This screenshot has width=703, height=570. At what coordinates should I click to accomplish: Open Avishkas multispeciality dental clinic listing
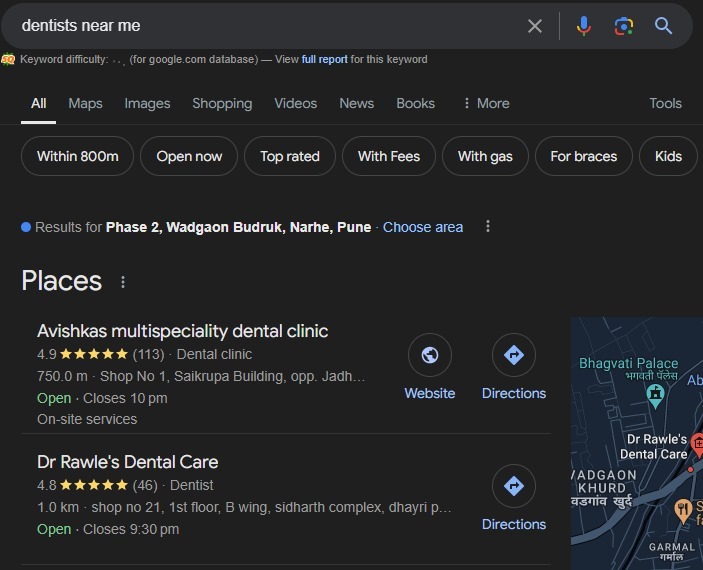(182, 331)
